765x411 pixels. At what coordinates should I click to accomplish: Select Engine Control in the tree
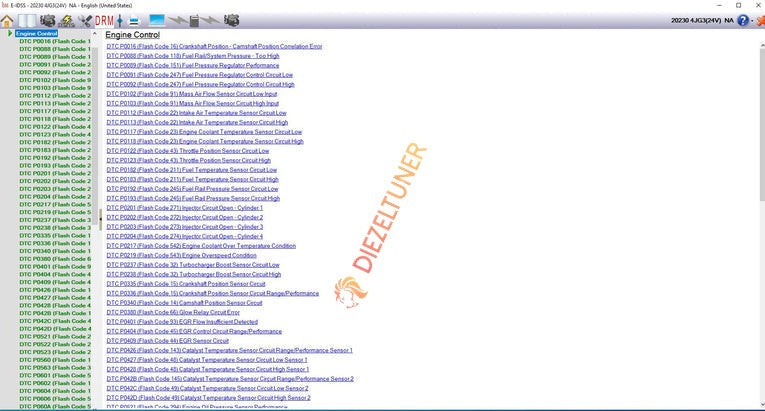pos(37,34)
